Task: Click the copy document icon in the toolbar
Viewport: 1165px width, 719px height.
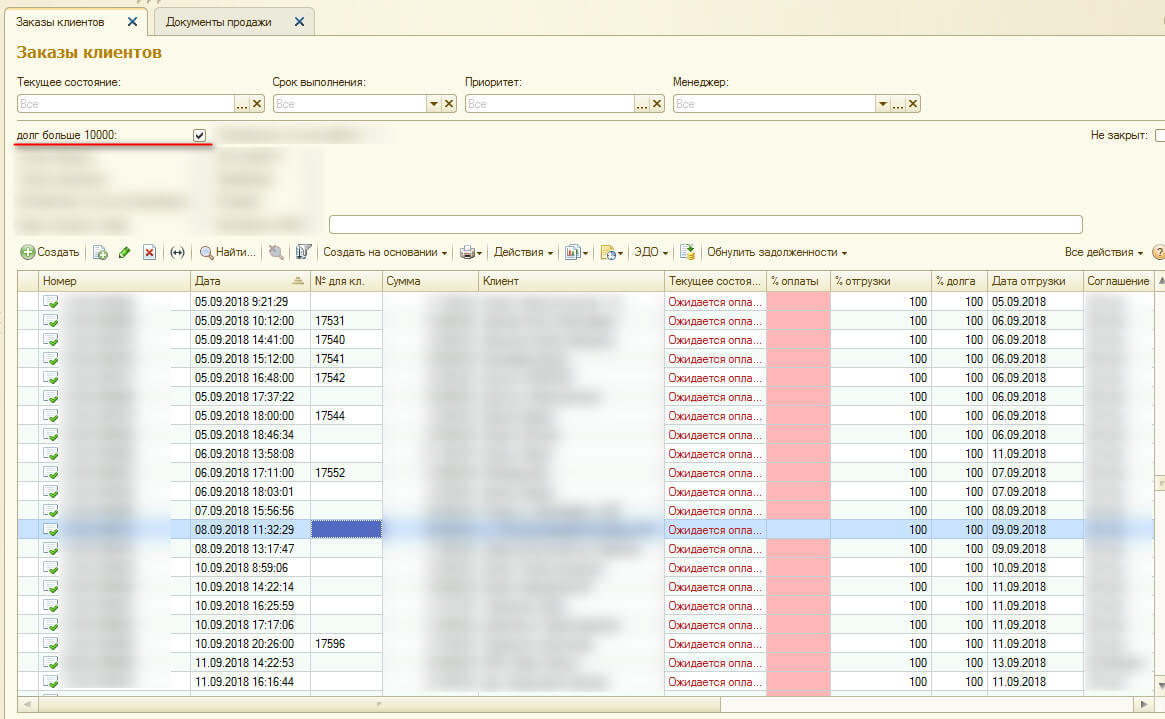Action: [x=99, y=253]
